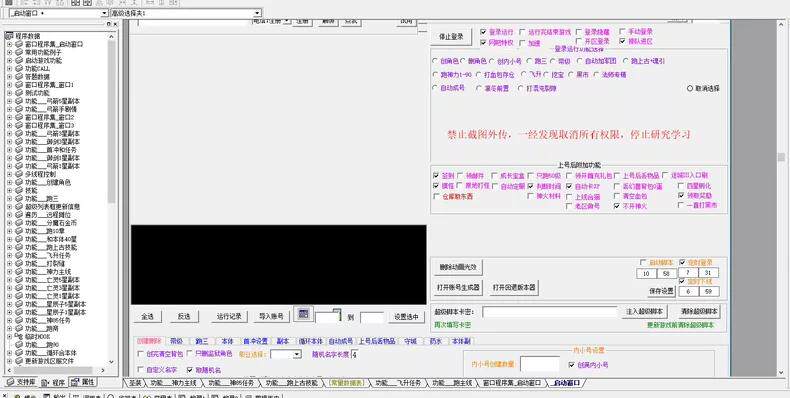Viewport: 790px width, 398px height.
Task: Choose the 取消选择 radio option
Action: [690, 88]
